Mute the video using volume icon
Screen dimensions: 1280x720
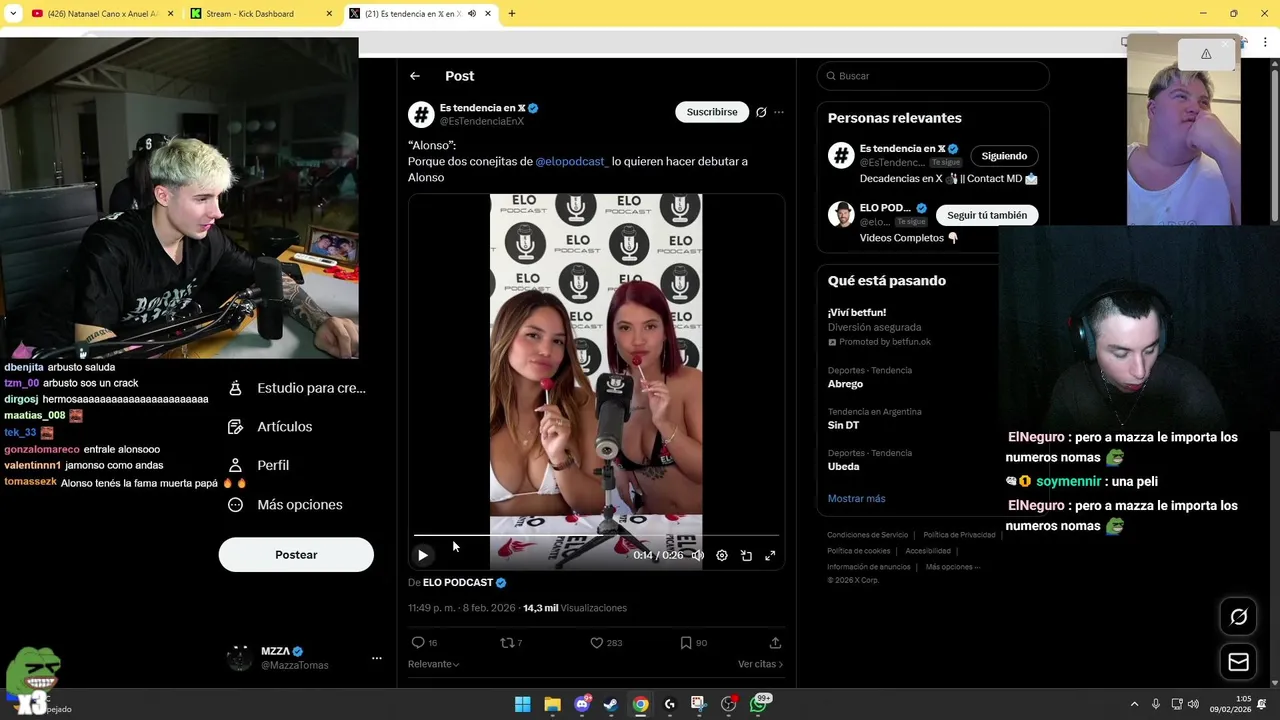point(698,555)
